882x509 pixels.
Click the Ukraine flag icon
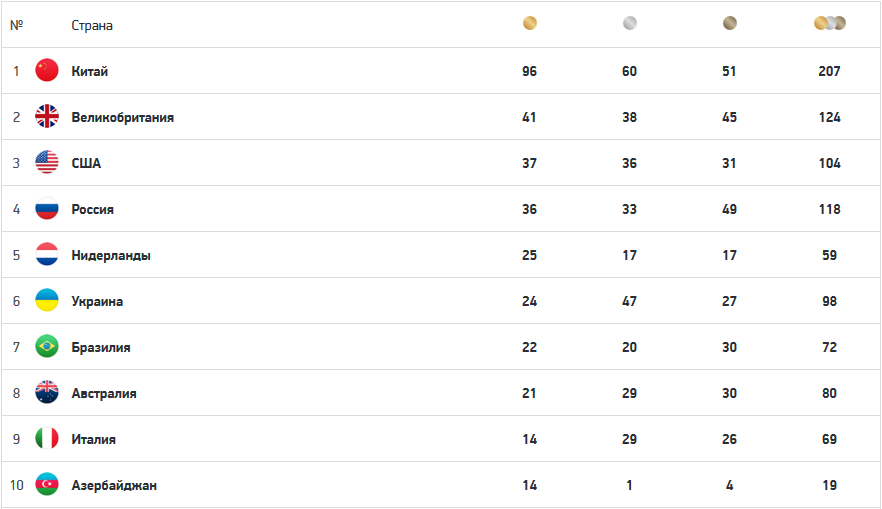click(47, 301)
